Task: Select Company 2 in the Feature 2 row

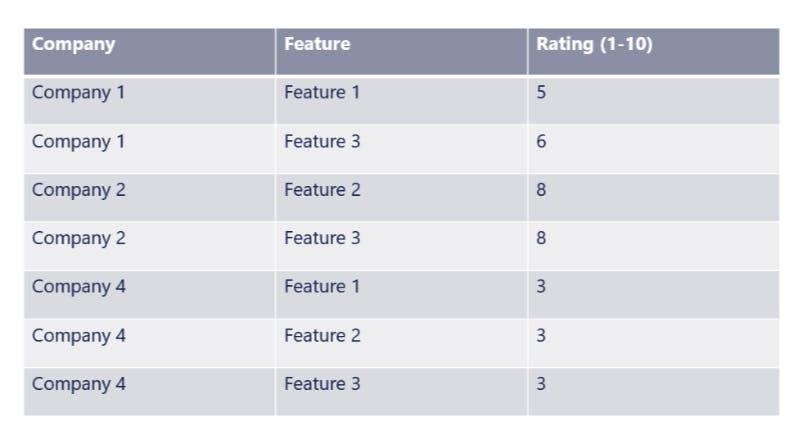Action: tap(78, 190)
